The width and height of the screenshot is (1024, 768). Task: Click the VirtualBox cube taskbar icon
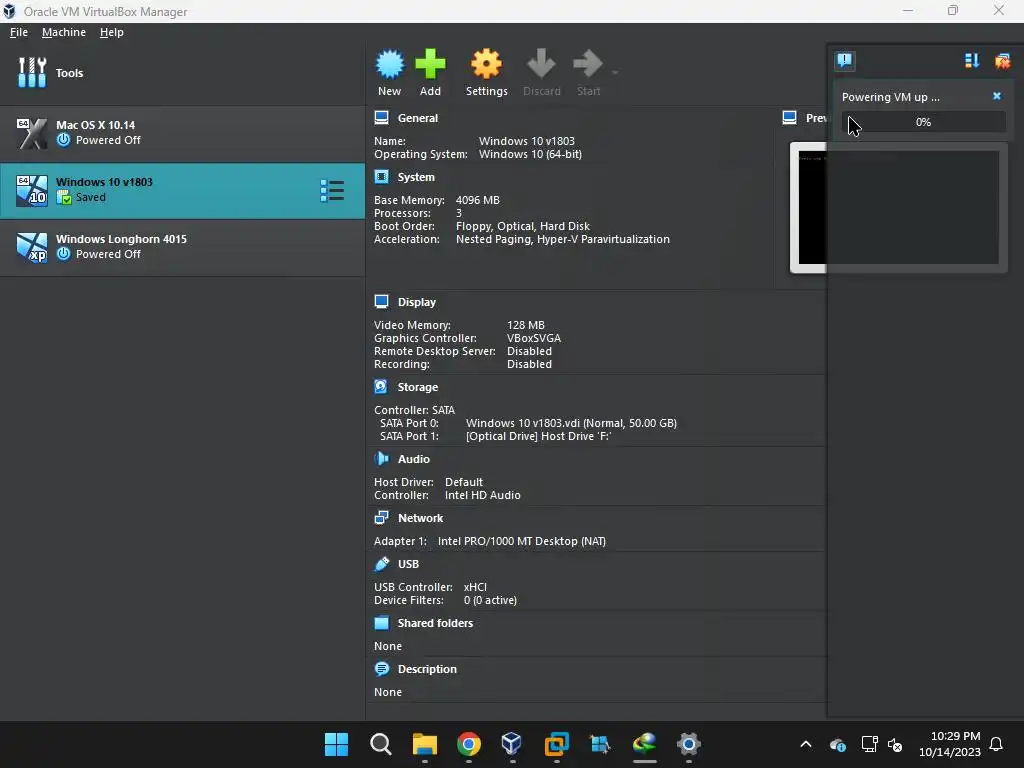coord(512,744)
